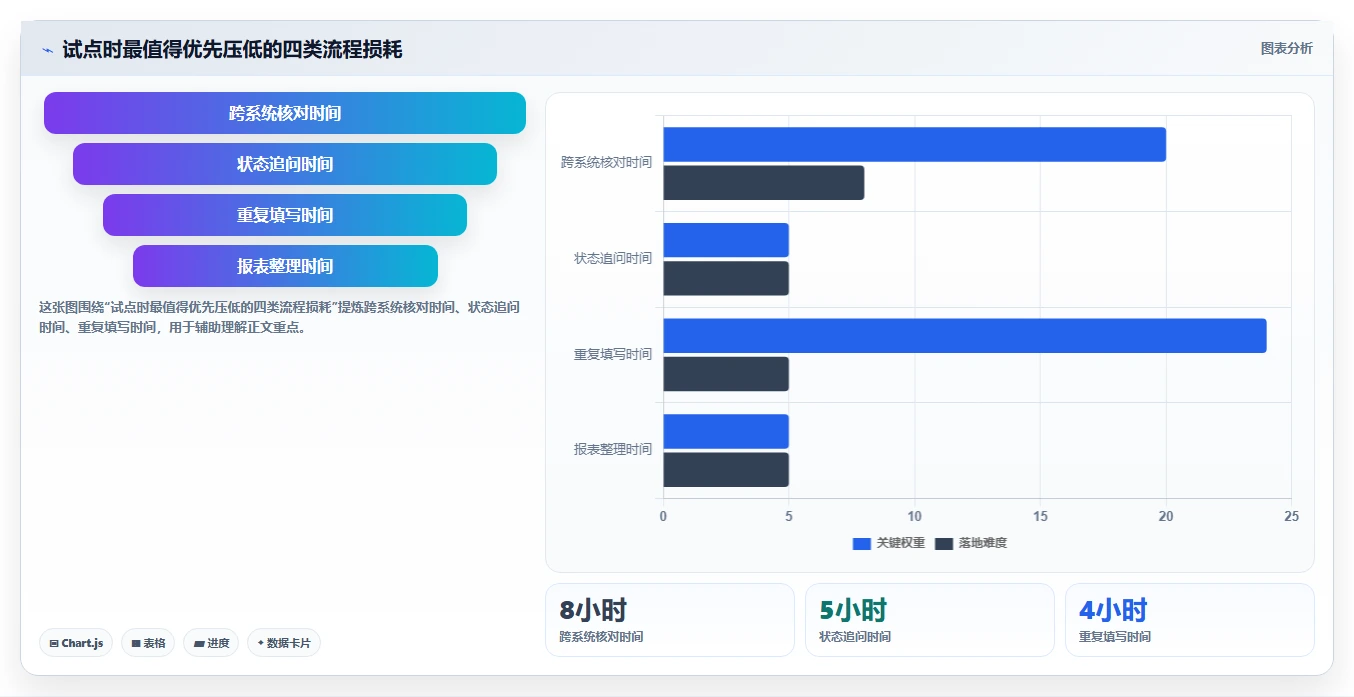
Task: Toggle the 关键权重 legend entry
Action: tap(889, 543)
